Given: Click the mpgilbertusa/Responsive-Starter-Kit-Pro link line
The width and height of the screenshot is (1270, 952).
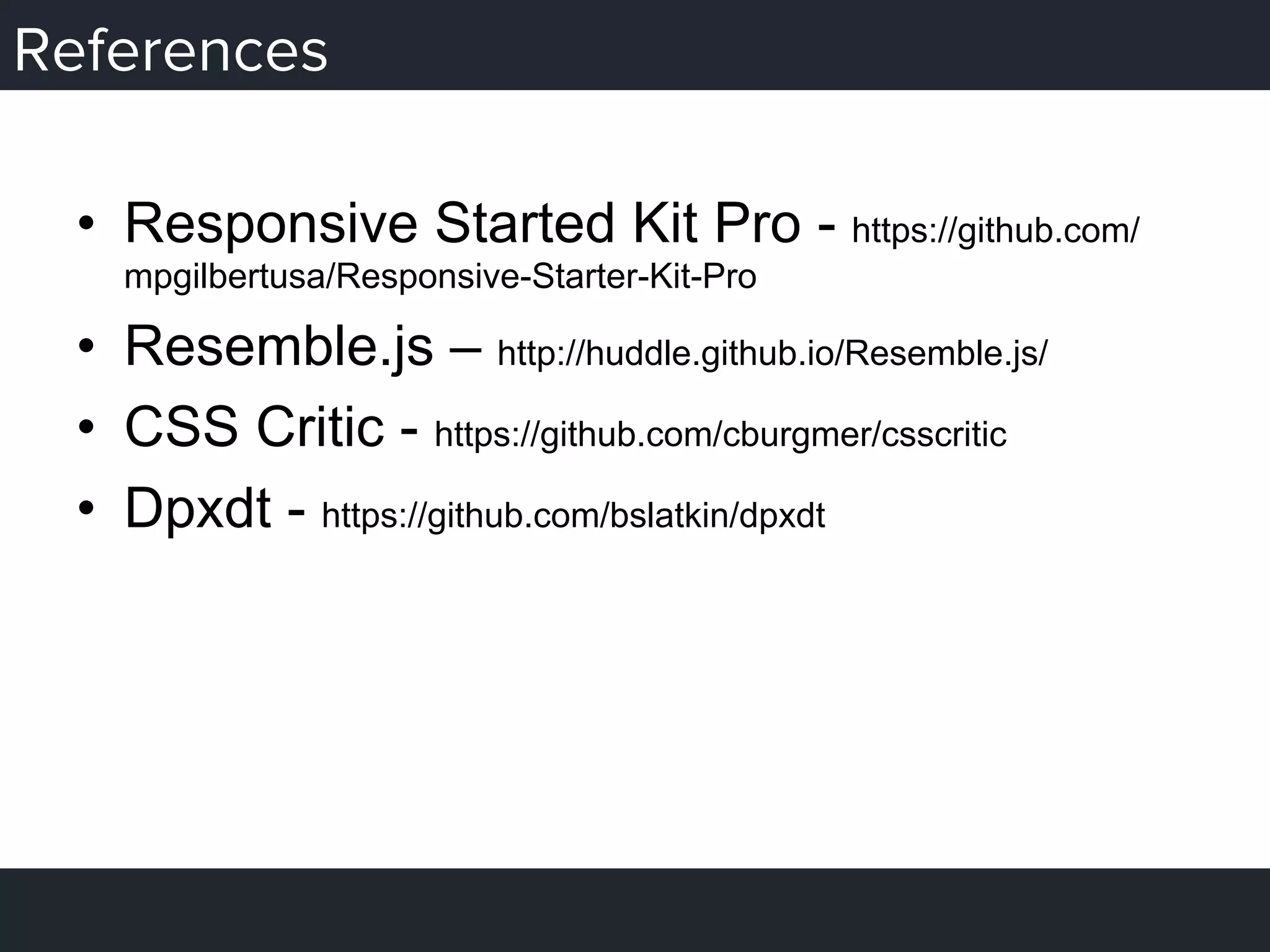Looking at the screenshot, I should [x=440, y=276].
